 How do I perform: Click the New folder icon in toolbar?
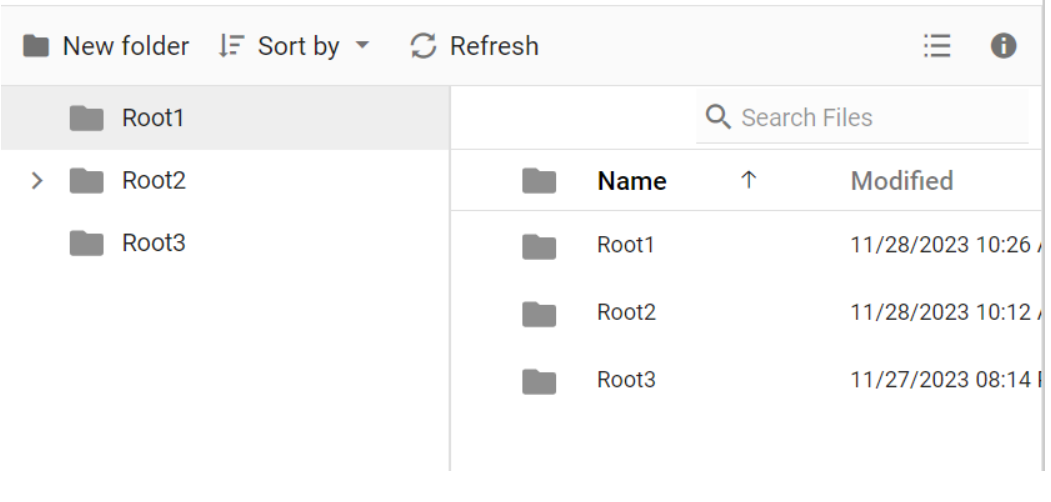pos(36,47)
